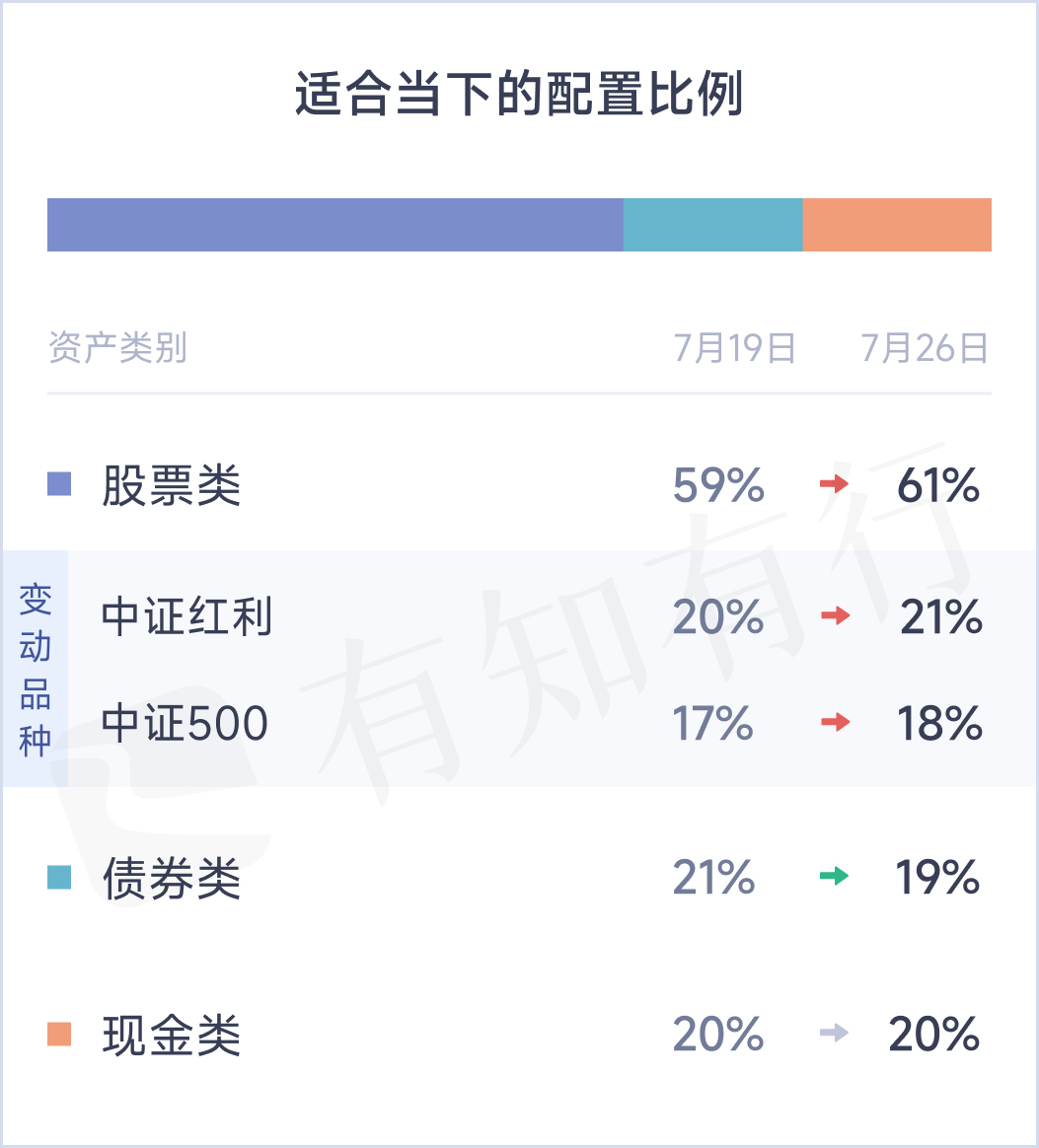Click the green arrow in 债券类 row
The image size is (1039, 1148).
[x=835, y=876]
